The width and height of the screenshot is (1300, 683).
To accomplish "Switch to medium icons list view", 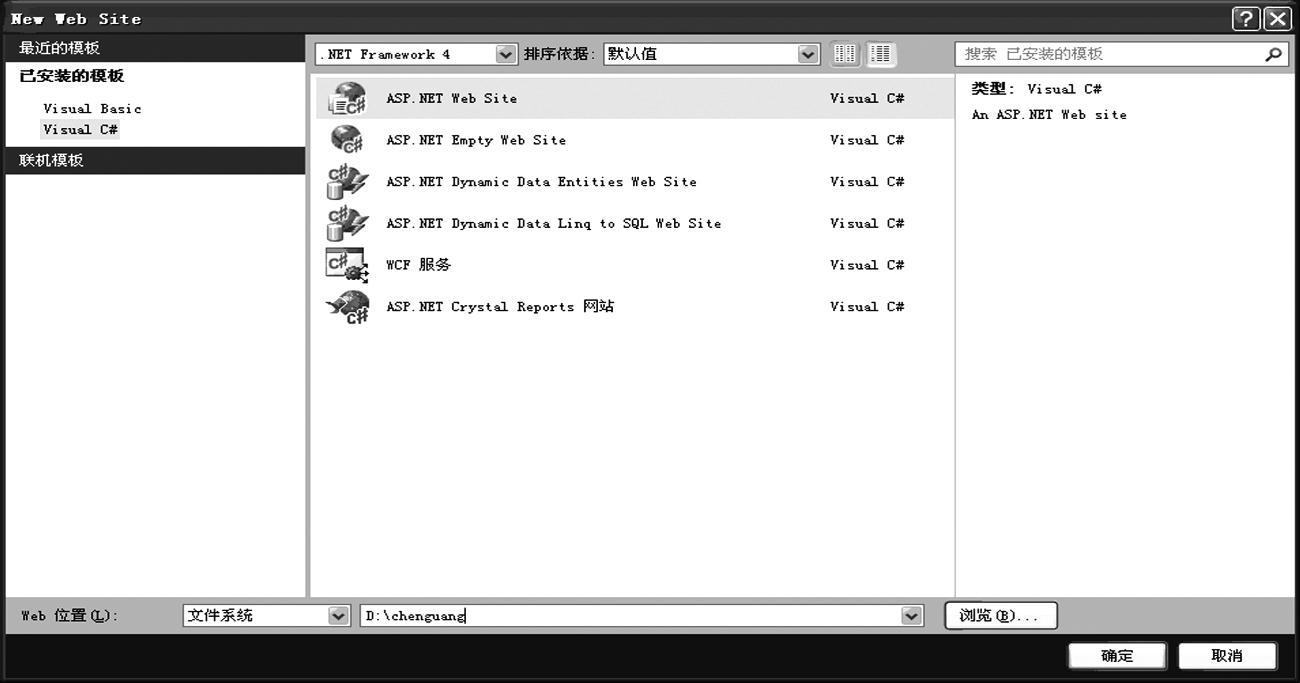I will [880, 54].
